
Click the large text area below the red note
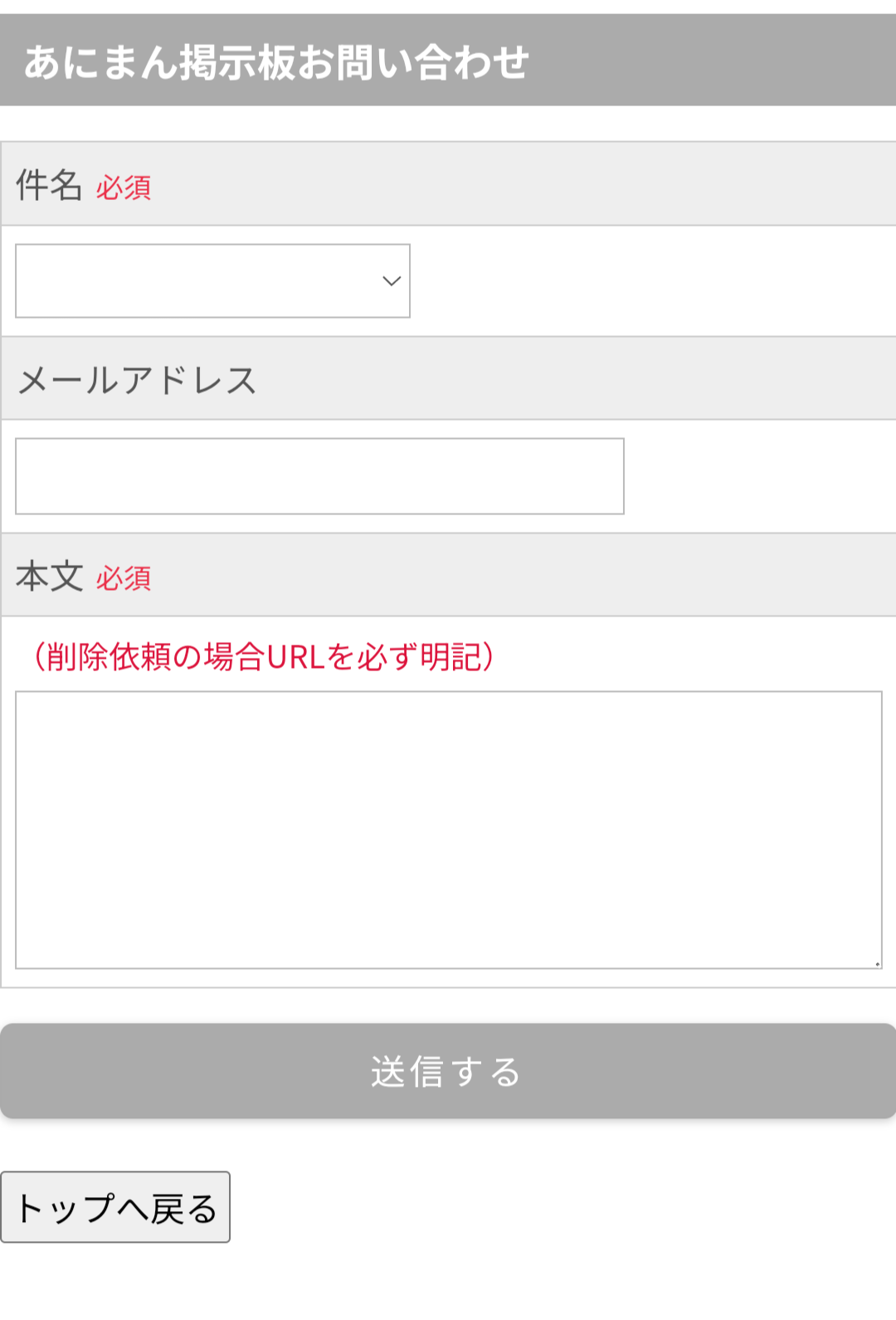448,830
